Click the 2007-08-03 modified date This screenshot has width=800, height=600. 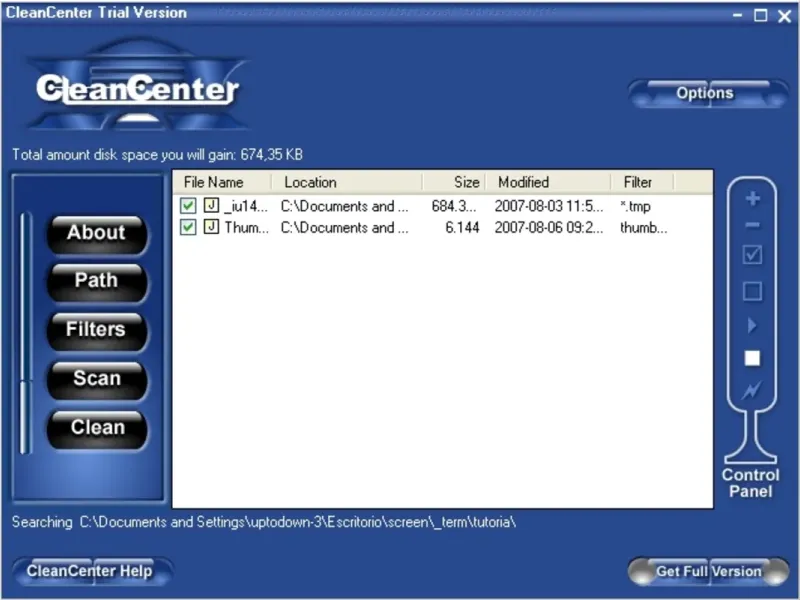[548, 206]
